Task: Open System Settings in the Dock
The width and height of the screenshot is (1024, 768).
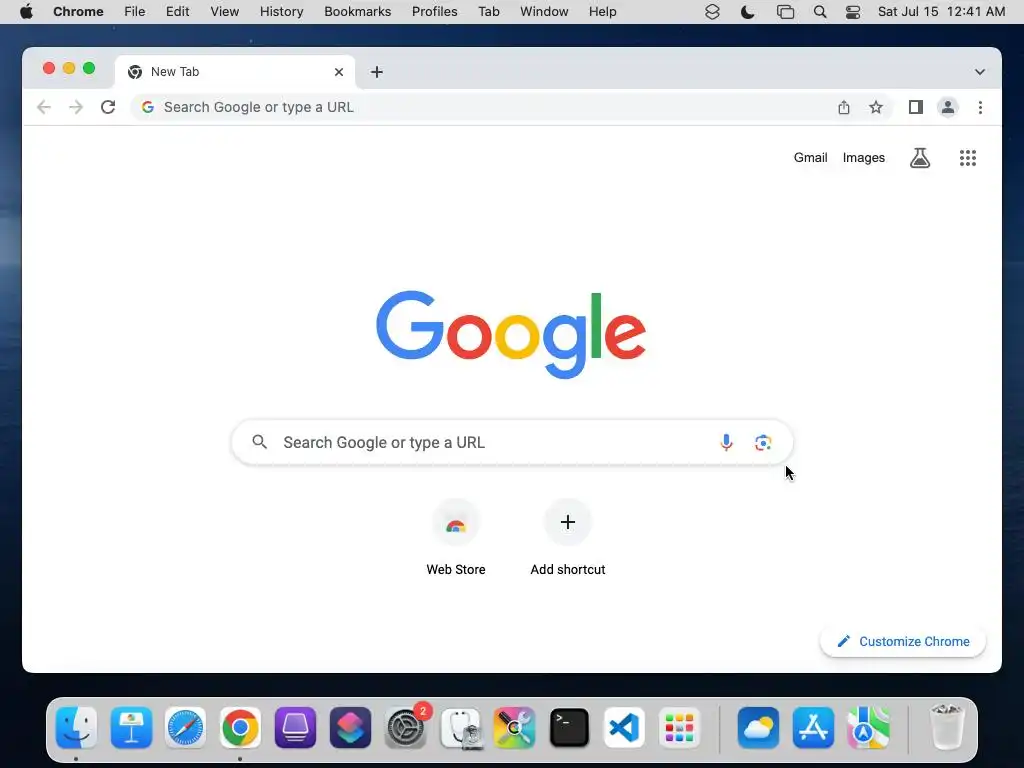Action: pyautogui.click(x=405, y=727)
